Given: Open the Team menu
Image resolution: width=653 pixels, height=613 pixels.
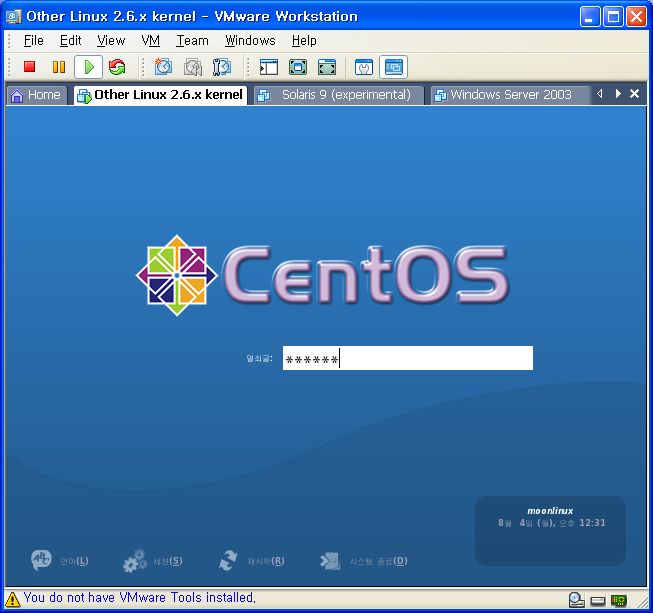Looking at the screenshot, I should point(192,41).
